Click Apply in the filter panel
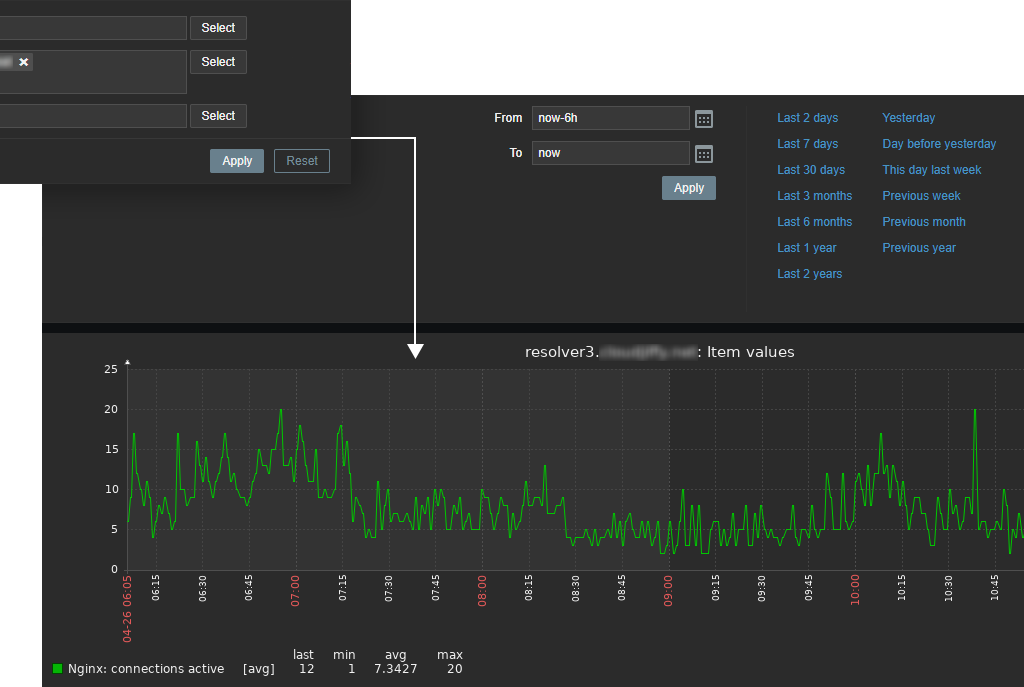Viewport: 1024px width, 687px height. pos(236,160)
